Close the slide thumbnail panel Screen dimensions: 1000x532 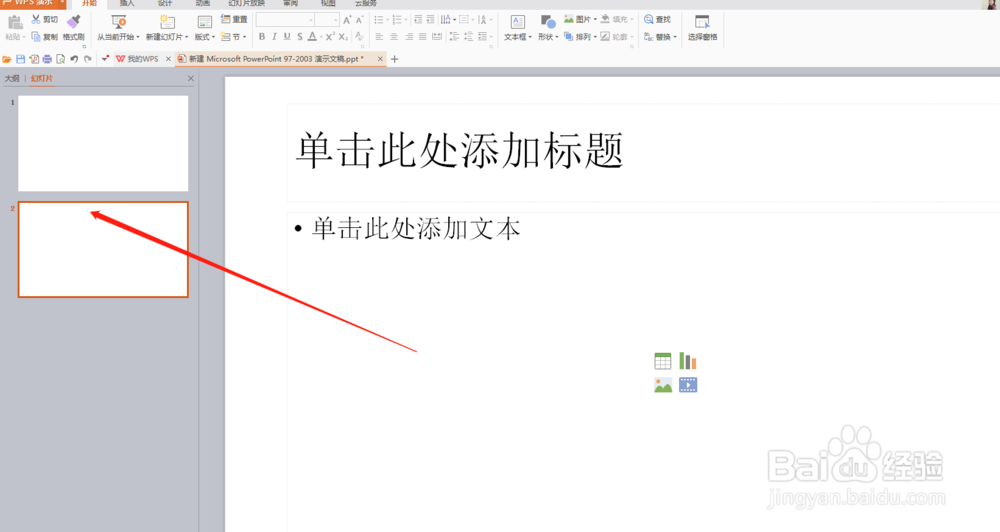191,78
